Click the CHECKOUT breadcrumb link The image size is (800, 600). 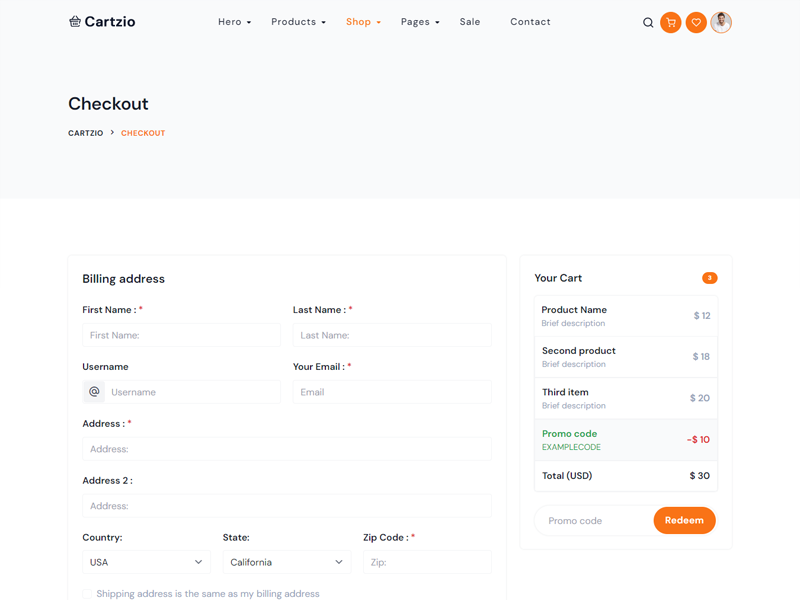[143, 133]
